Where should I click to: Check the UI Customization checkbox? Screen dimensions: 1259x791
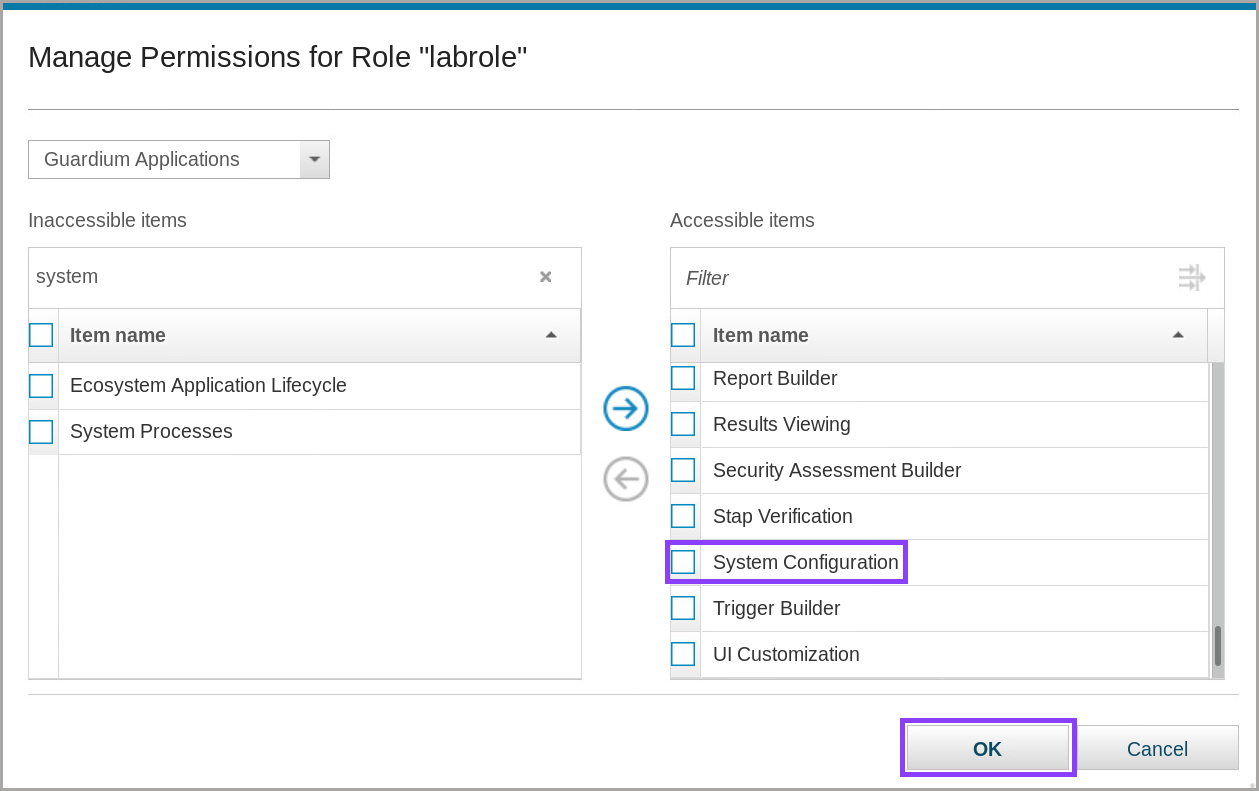point(683,654)
